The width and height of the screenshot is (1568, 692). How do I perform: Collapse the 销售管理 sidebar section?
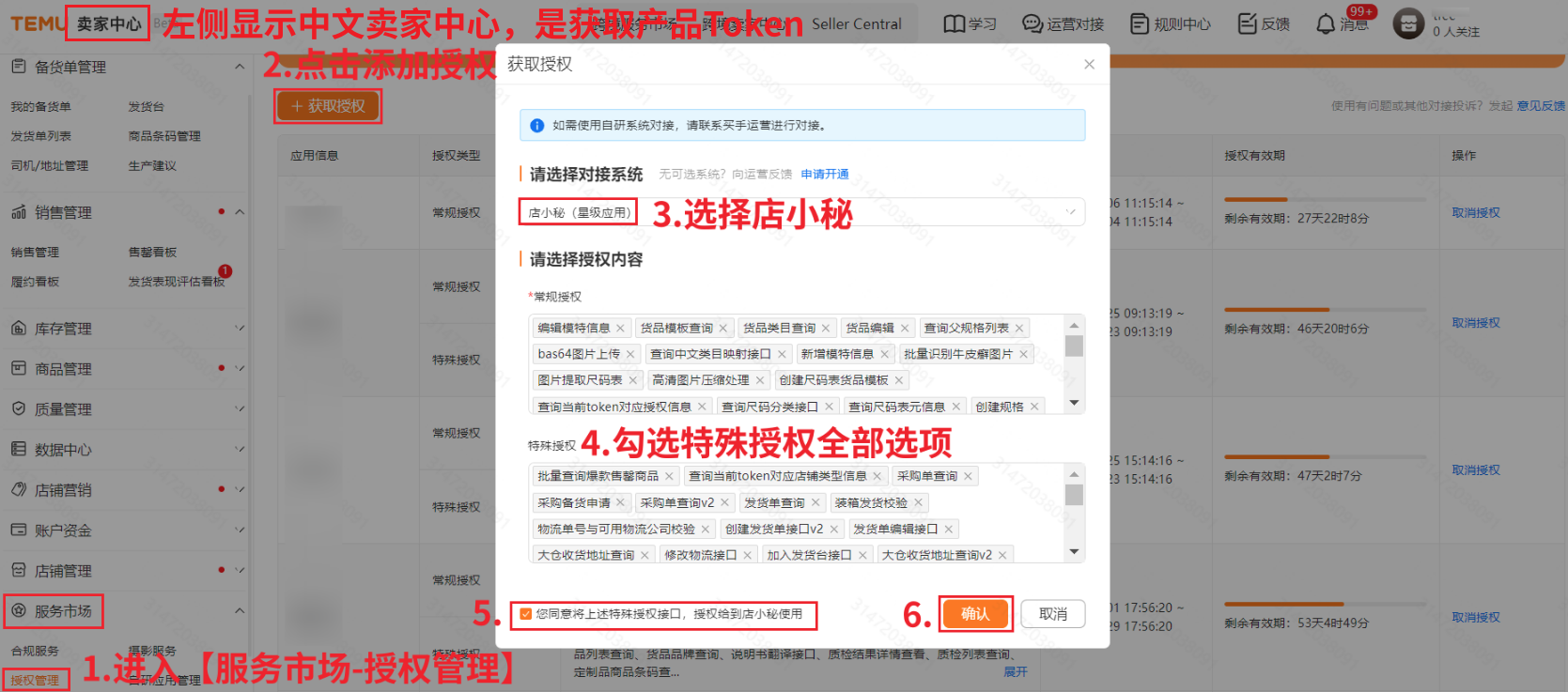(x=240, y=212)
